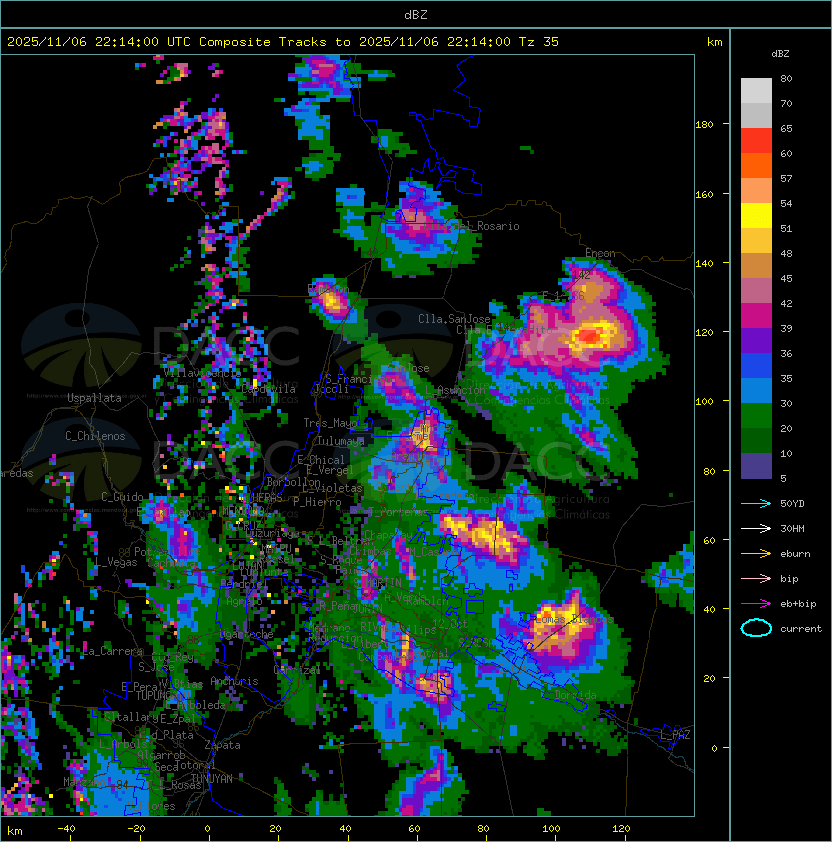
Task: Click the '140' tick on vertical axis
Action: tap(704, 263)
